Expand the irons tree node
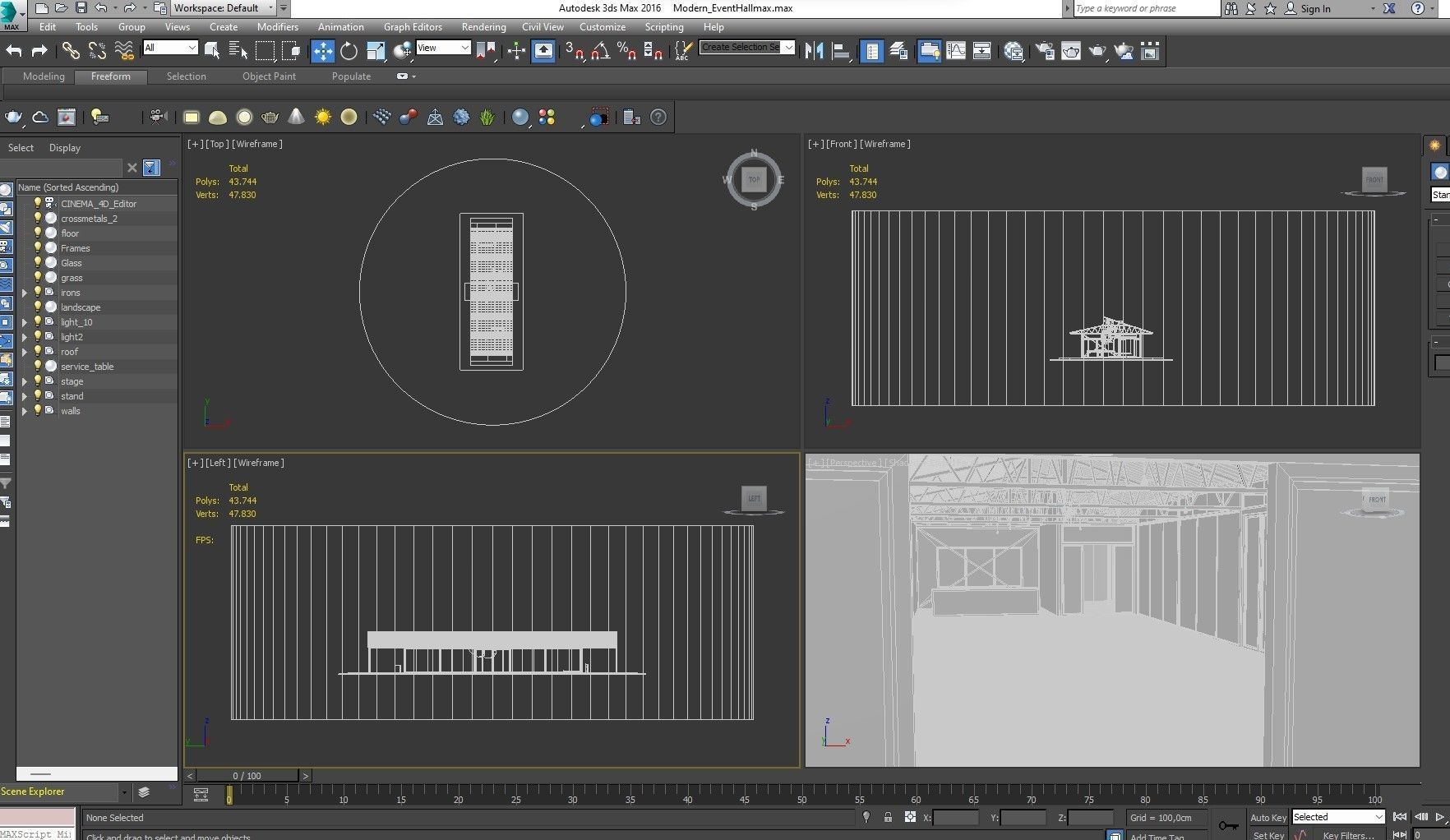The height and width of the screenshot is (840, 1450). [25, 293]
